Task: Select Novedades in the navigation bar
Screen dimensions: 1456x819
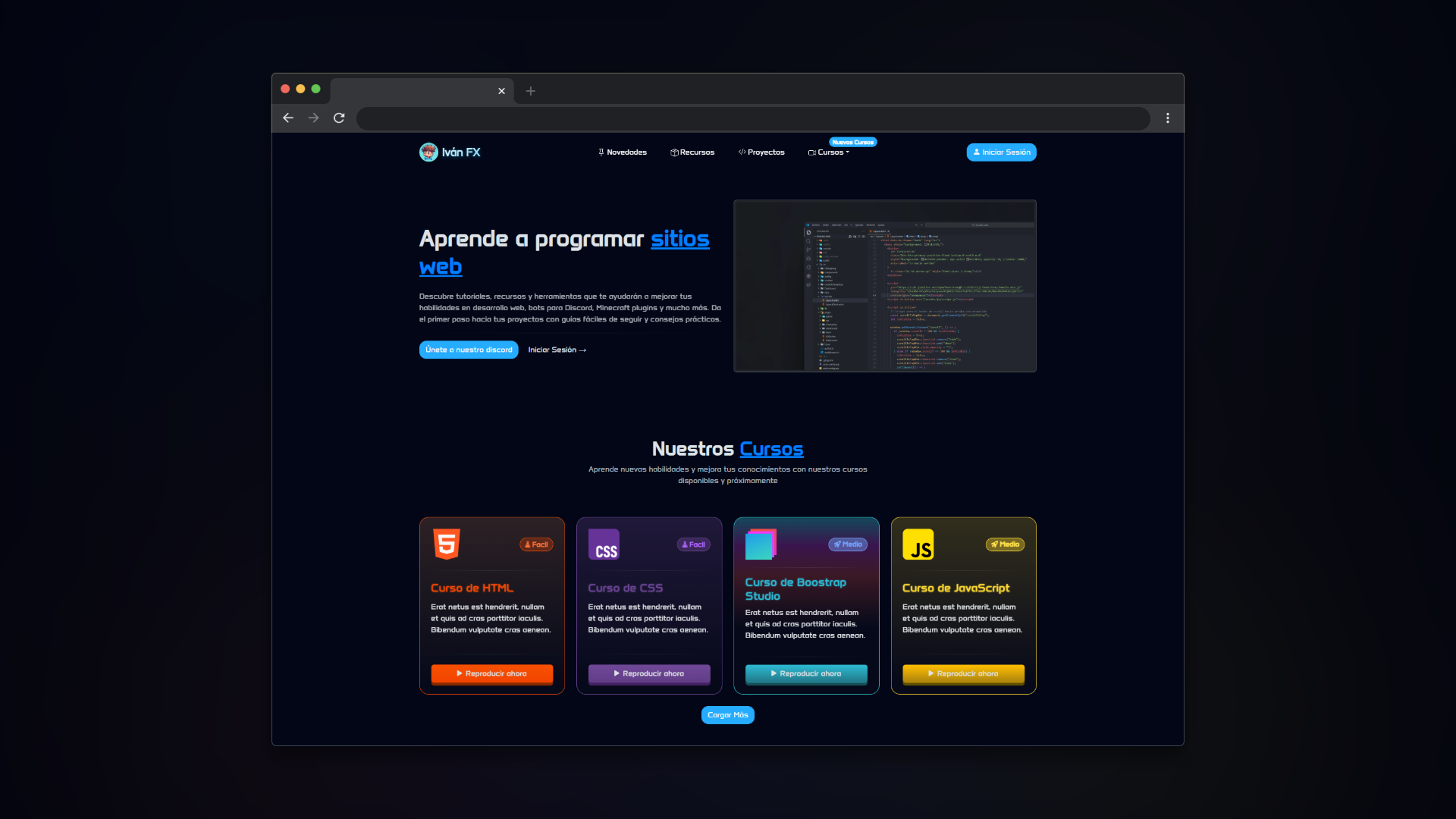Action: 626,152
